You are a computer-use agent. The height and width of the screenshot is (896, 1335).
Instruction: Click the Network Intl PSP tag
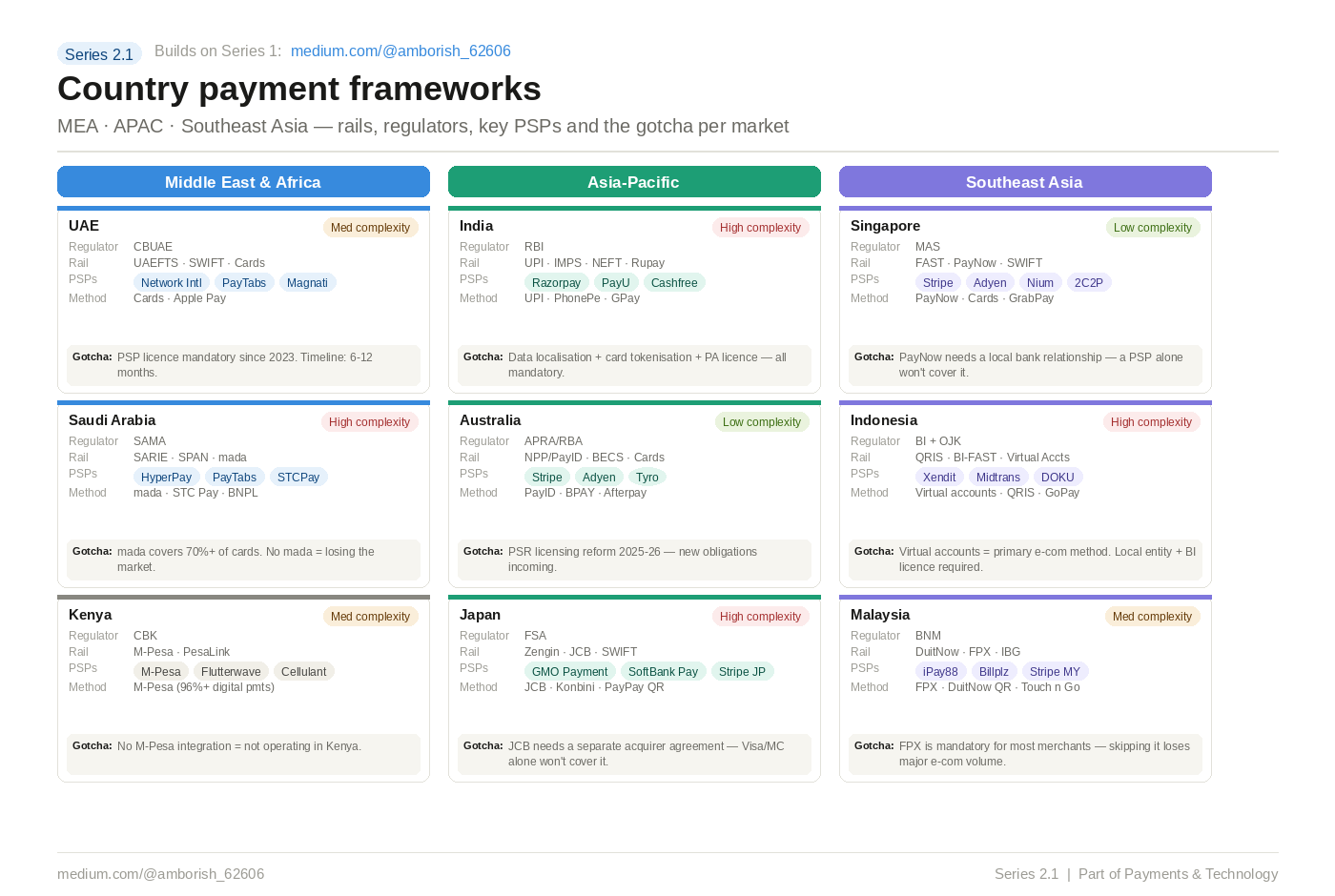pos(172,283)
